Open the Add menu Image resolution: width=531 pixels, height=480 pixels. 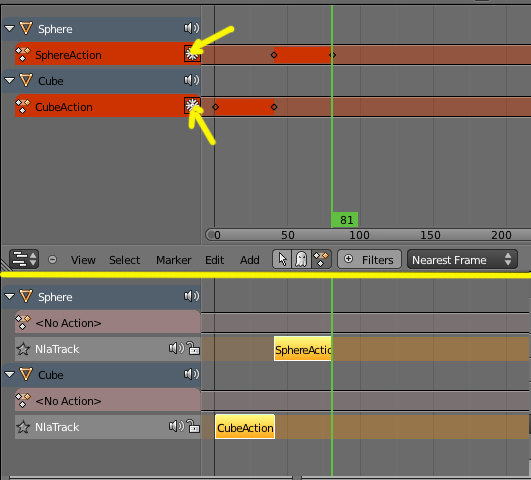pyautogui.click(x=250, y=260)
